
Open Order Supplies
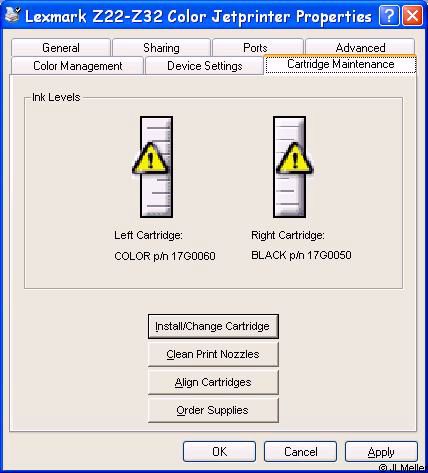213,410
